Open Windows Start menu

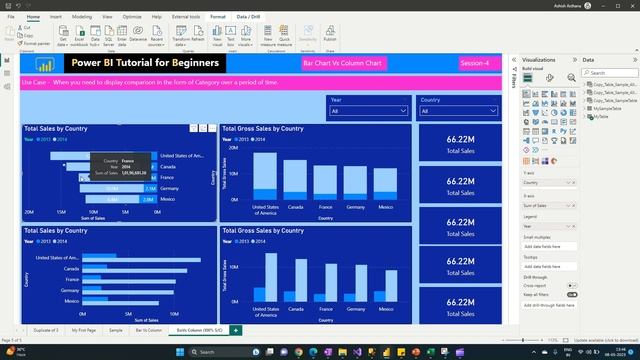[180, 352]
